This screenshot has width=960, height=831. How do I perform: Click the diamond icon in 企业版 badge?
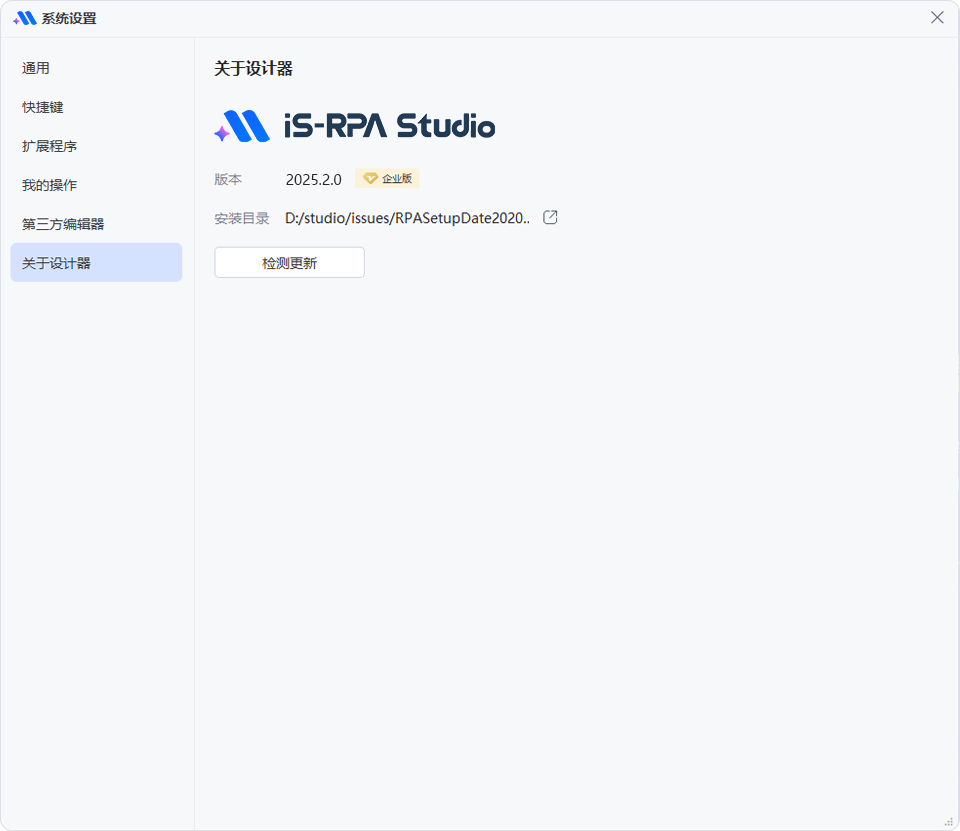point(370,179)
